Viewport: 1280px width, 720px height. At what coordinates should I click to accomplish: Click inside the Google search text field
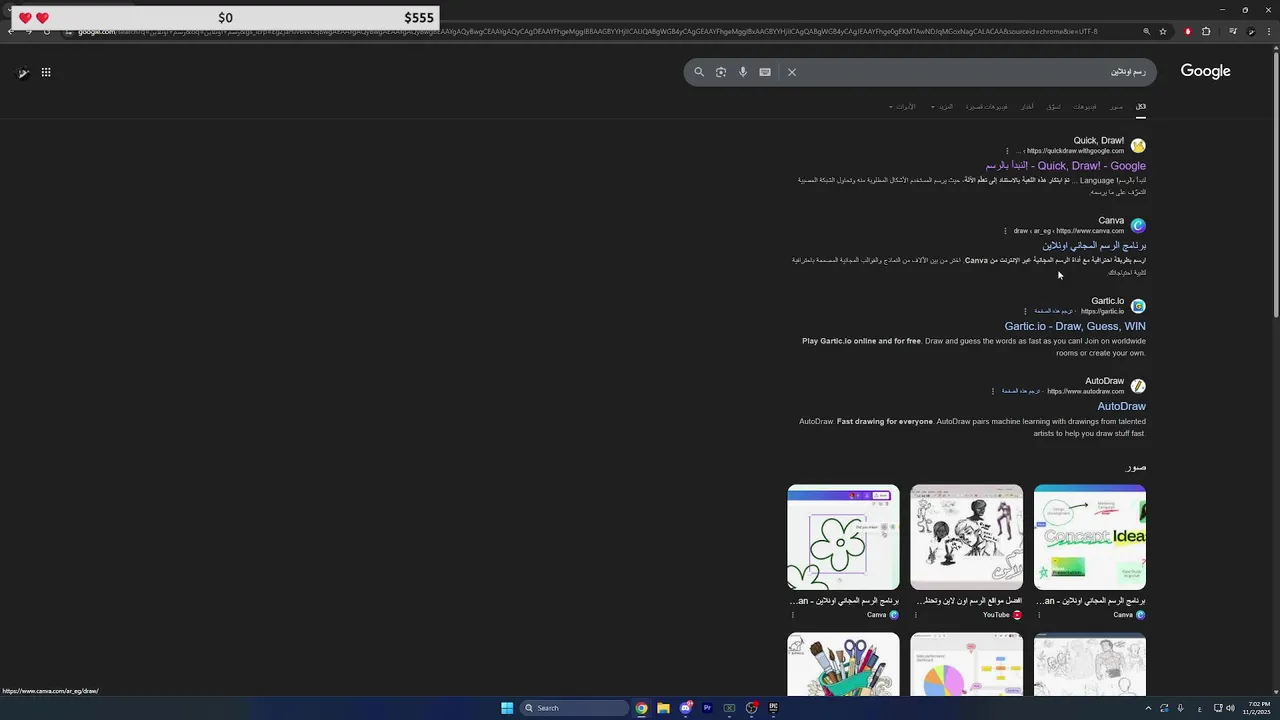pos(975,72)
